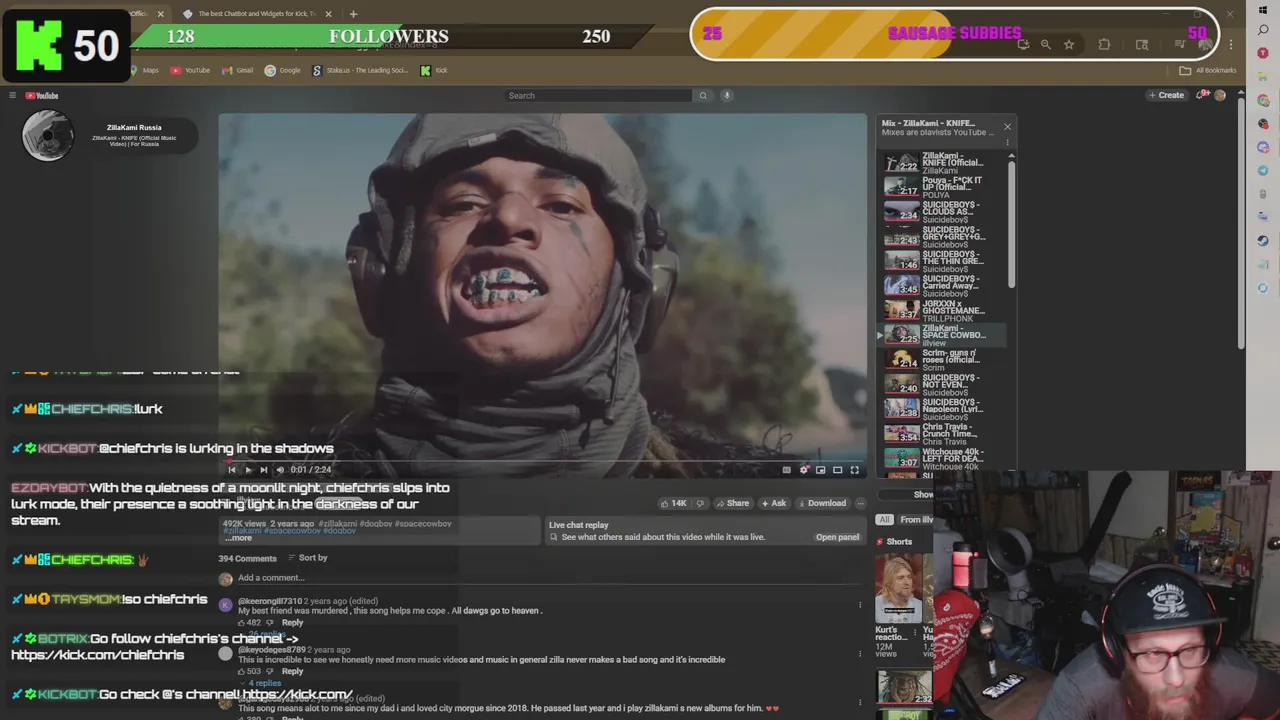Toggle video subtitles/captions

click(787, 470)
